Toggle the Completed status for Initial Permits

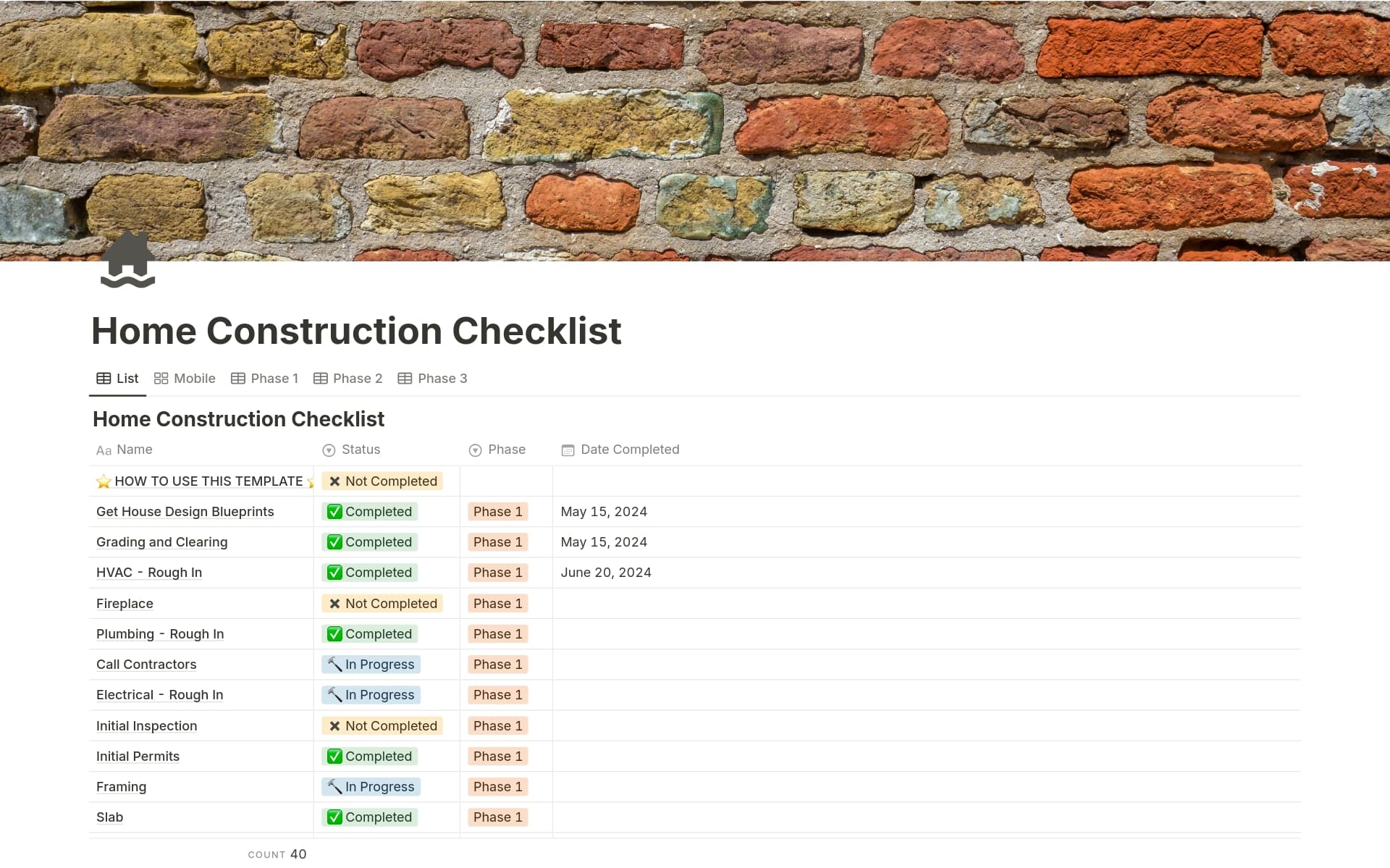[x=369, y=757]
